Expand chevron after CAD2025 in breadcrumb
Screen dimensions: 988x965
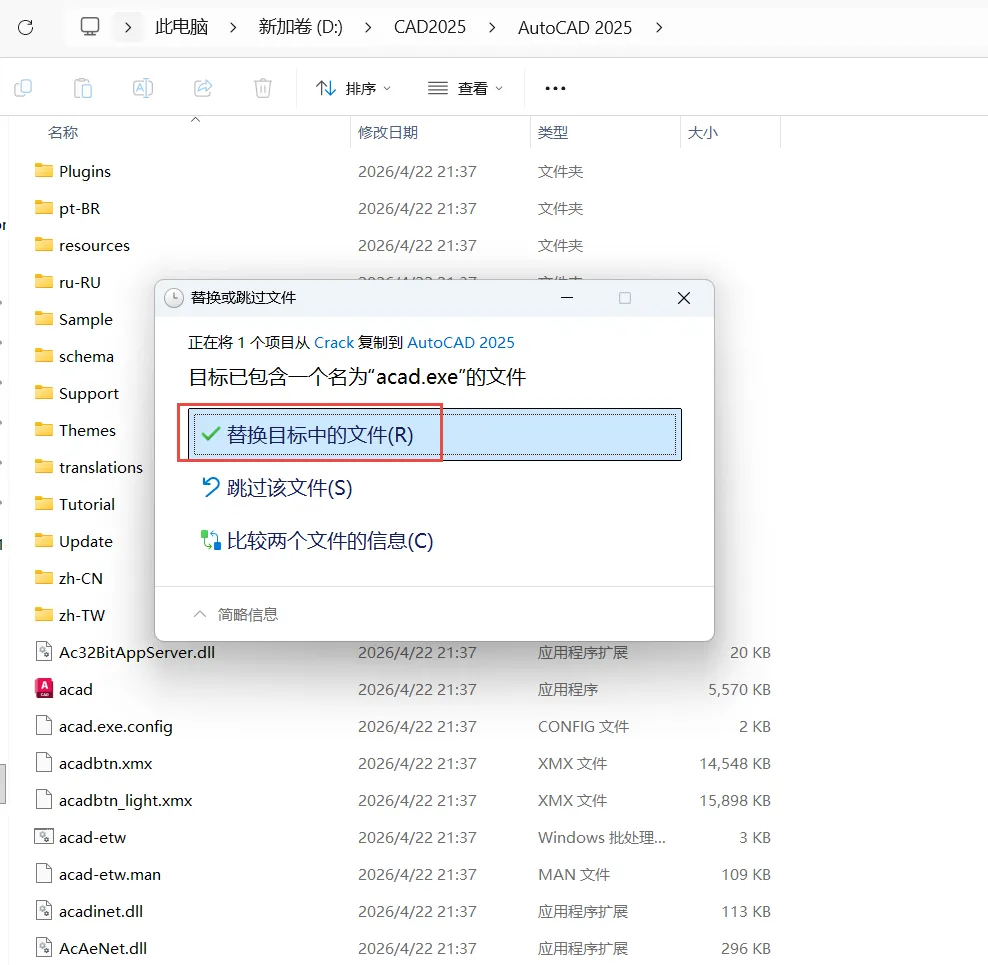(492, 27)
